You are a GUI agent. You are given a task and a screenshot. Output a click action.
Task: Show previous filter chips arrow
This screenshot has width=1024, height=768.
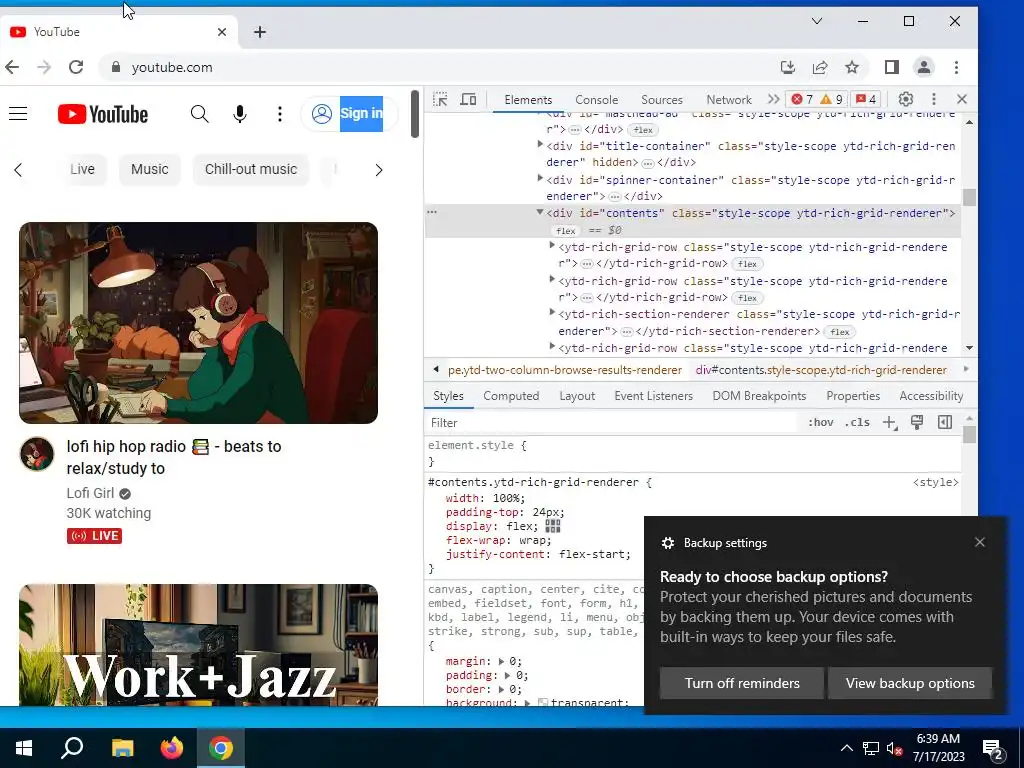(18, 170)
